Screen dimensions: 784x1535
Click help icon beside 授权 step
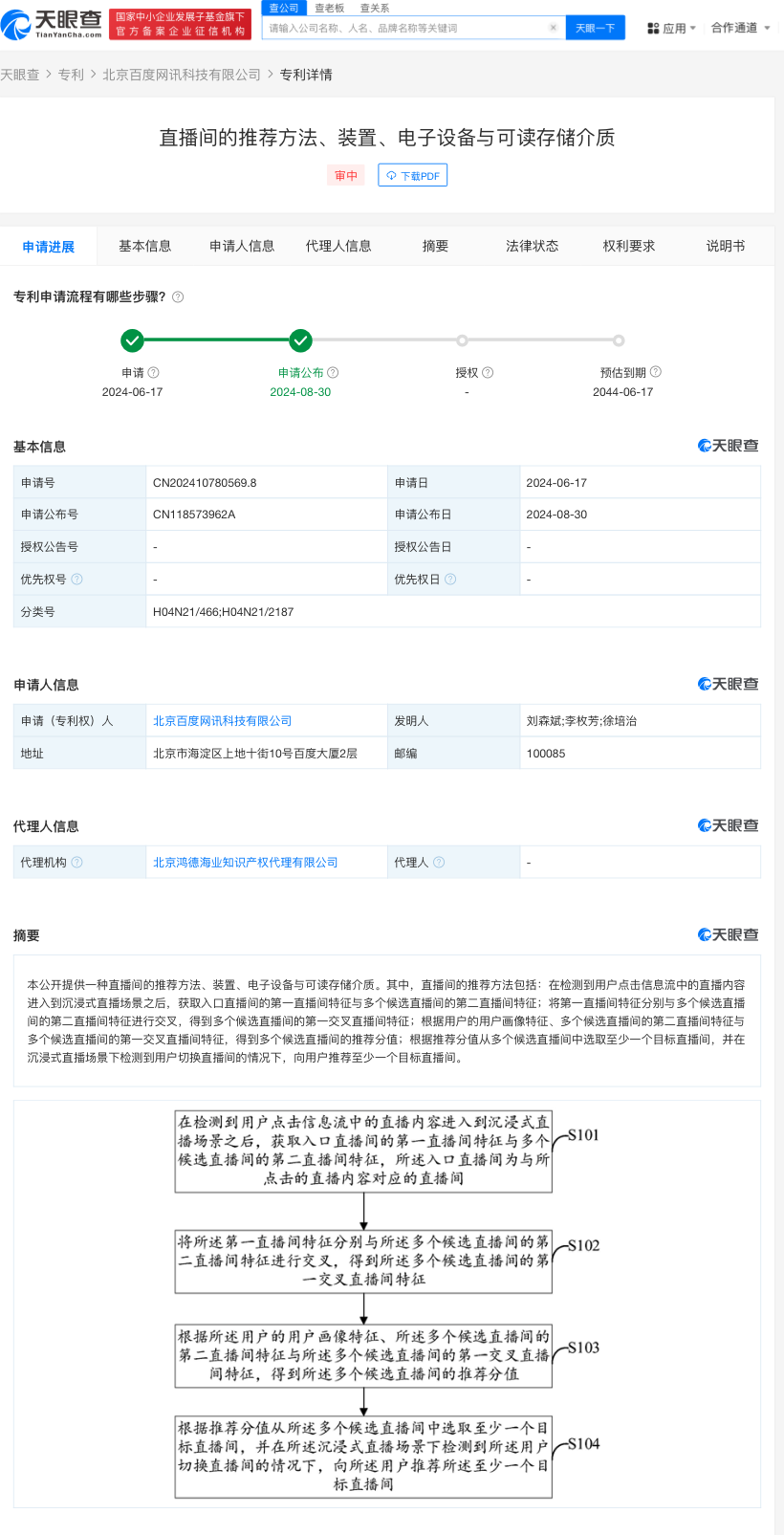[488, 372]
